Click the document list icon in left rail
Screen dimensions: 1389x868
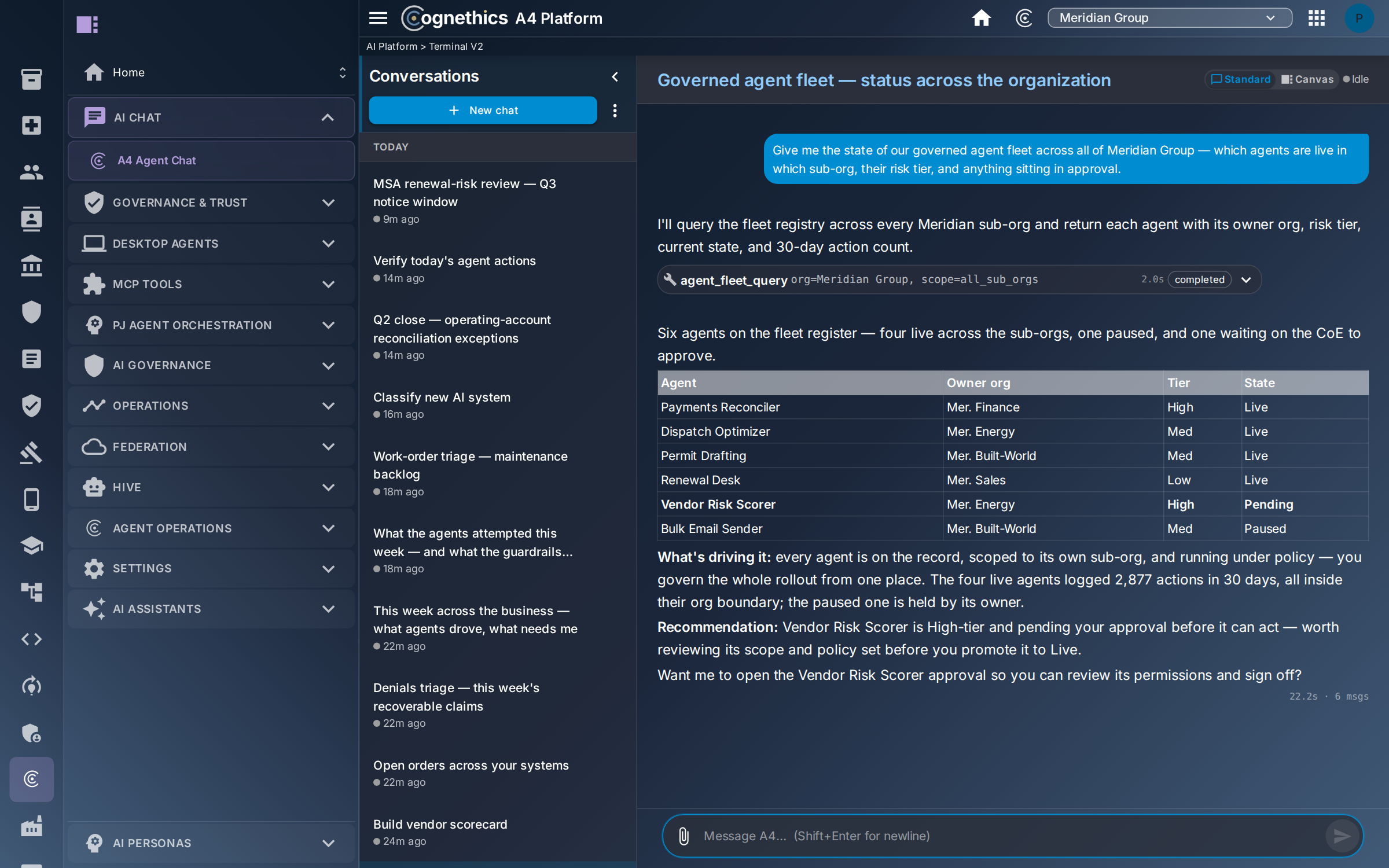click(x=31, y=359)
